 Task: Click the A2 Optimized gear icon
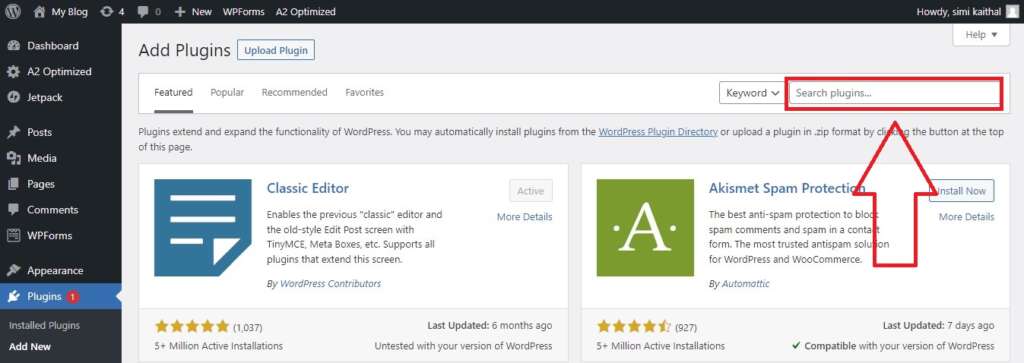pyautogui.click(x=13, y=72)
